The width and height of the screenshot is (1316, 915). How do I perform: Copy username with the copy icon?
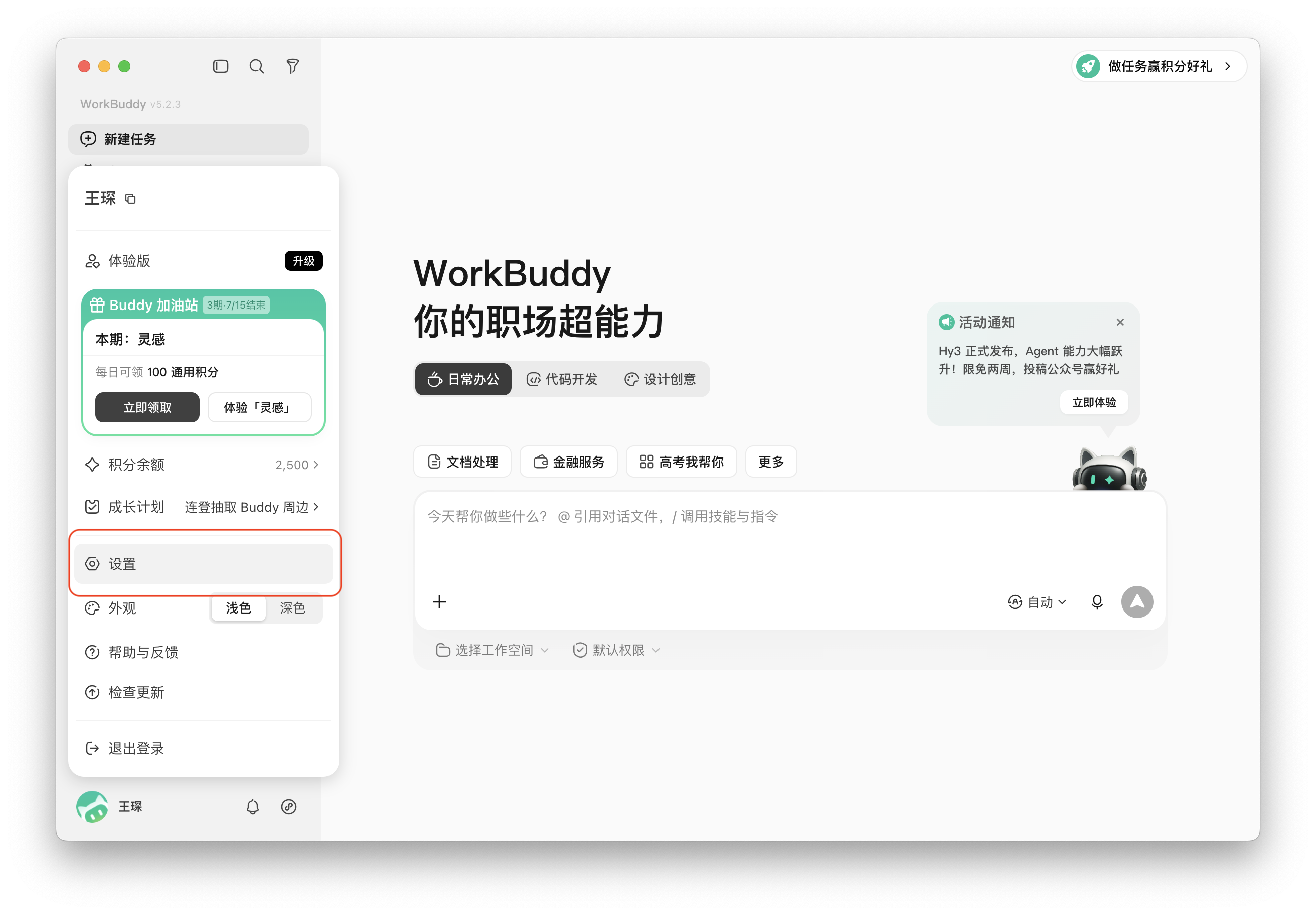click(x=131, y=199)
